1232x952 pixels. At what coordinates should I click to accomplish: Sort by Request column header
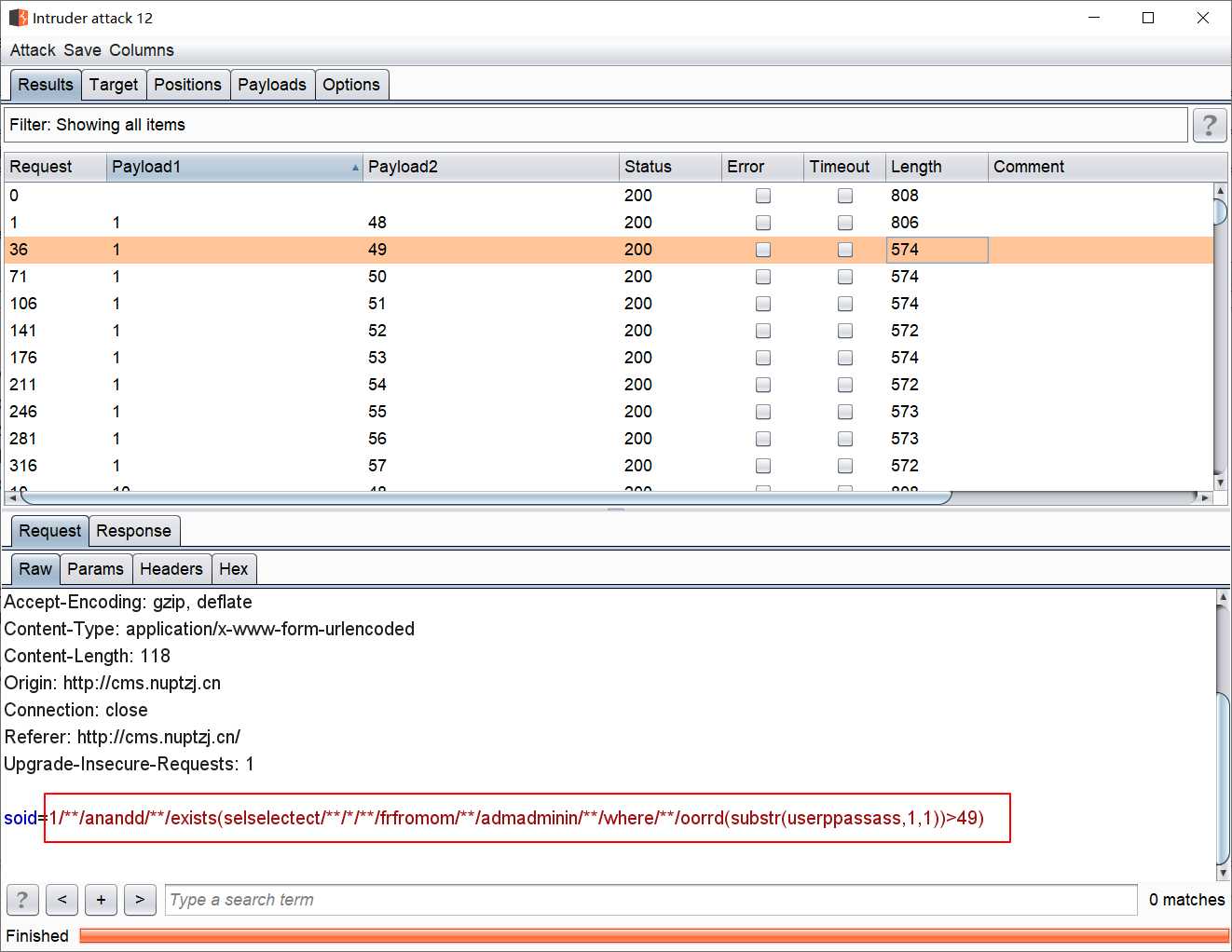[55, 167]
